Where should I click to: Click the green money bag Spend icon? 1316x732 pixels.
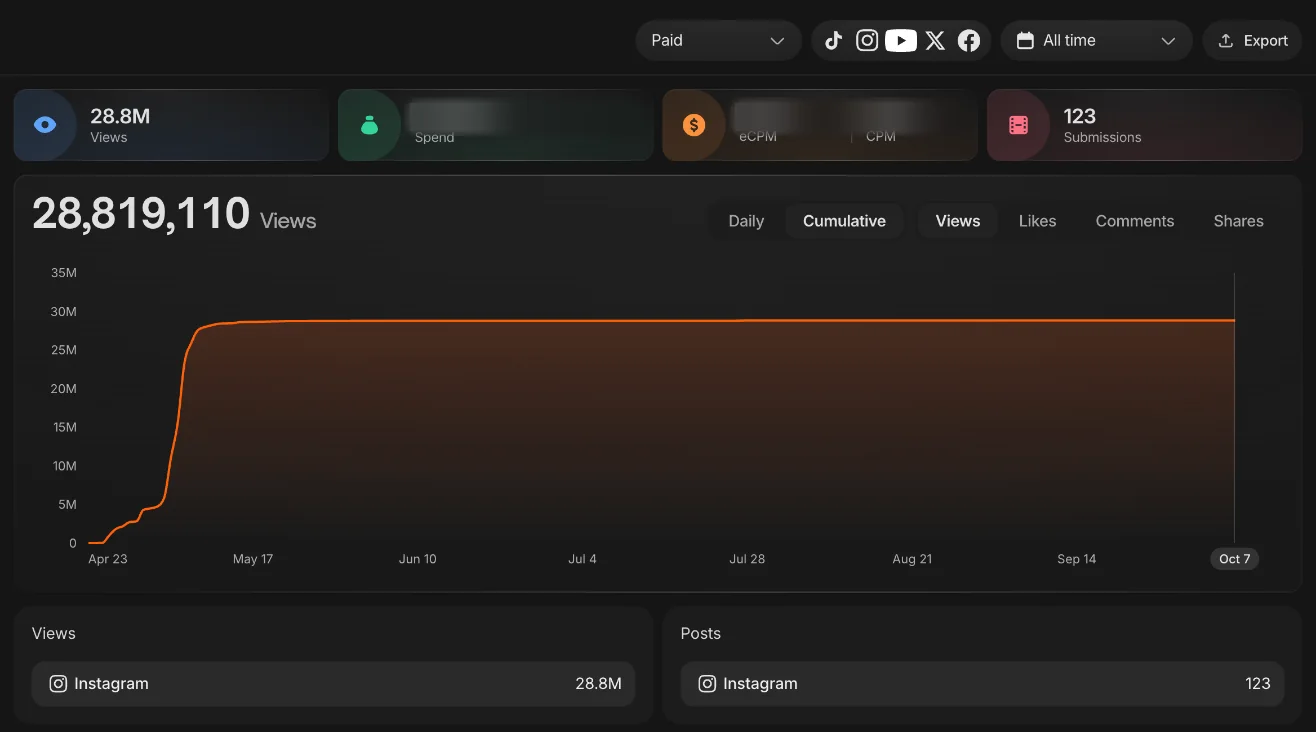pos(369,125)
